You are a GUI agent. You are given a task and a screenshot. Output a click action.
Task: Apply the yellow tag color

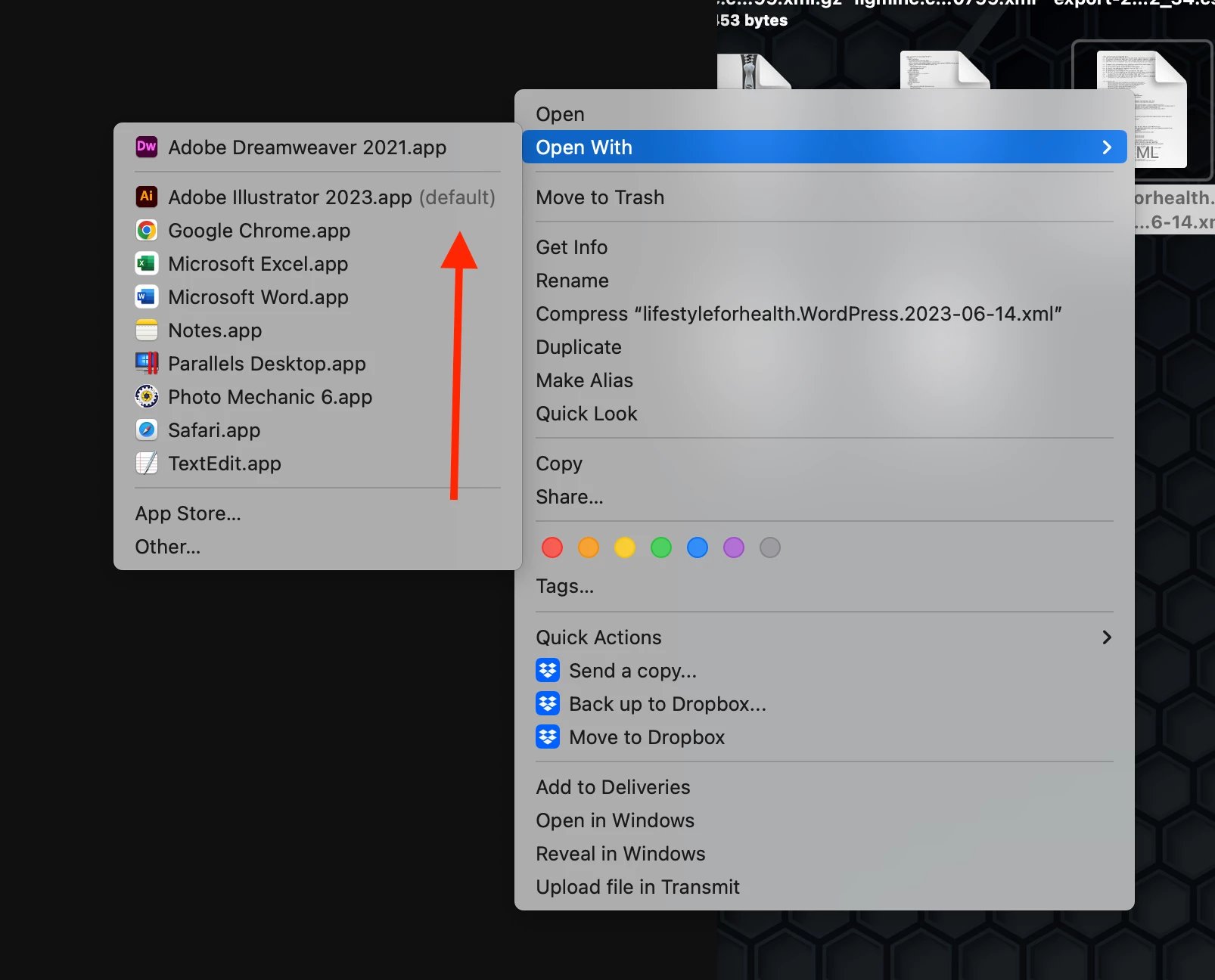click(625, 547)
